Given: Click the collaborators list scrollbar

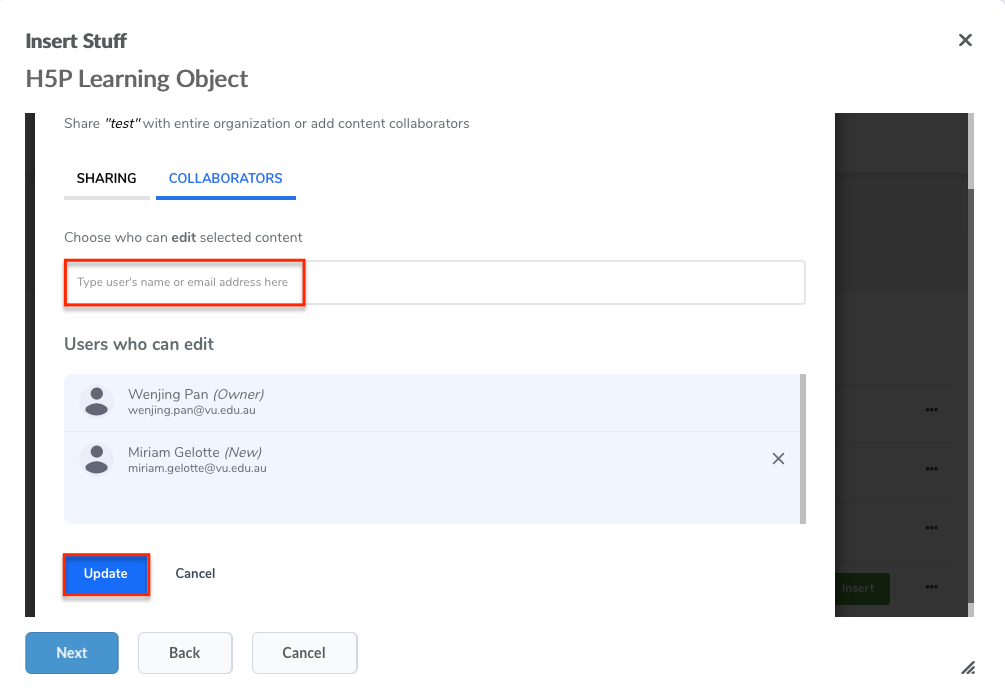Looking at the screenshot, I should click(x=803, y=449).
